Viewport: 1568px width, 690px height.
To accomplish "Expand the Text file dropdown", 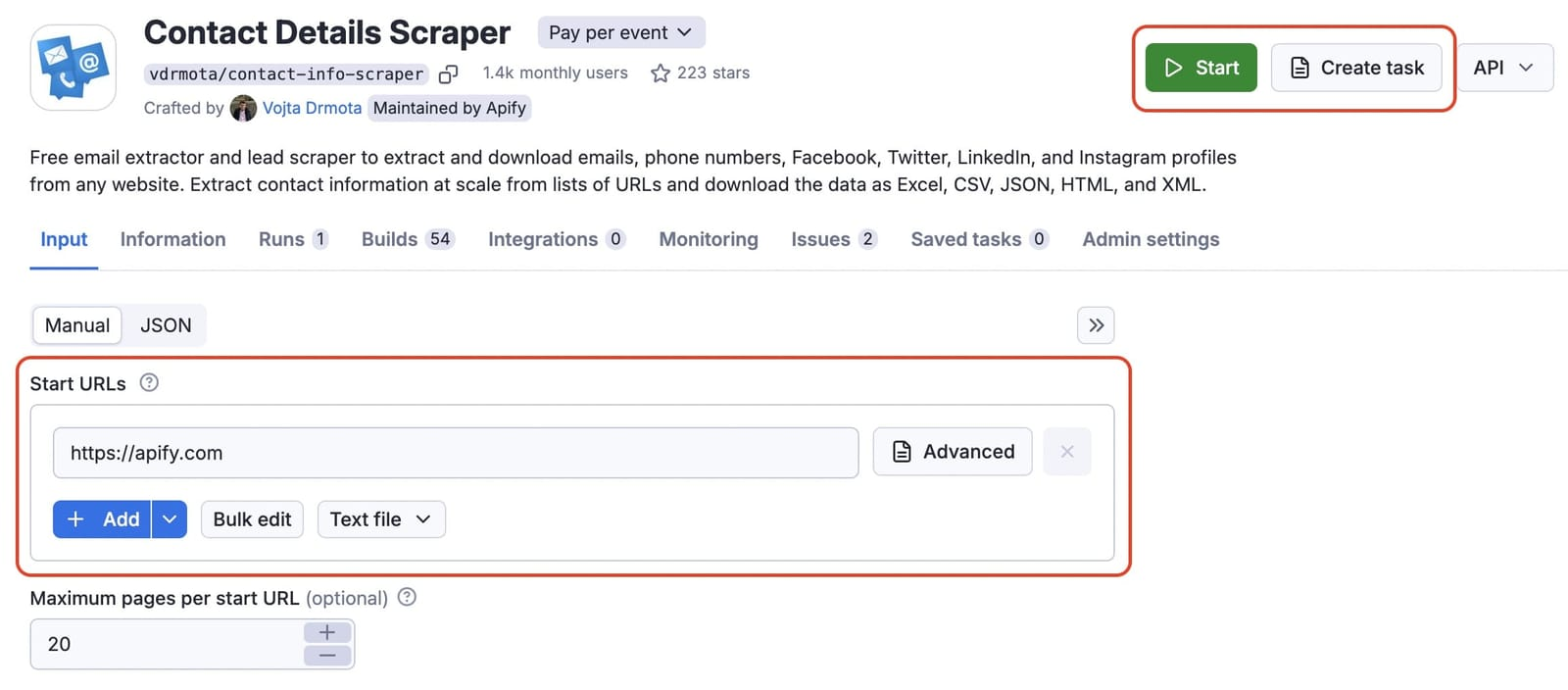I will (380, 519).
